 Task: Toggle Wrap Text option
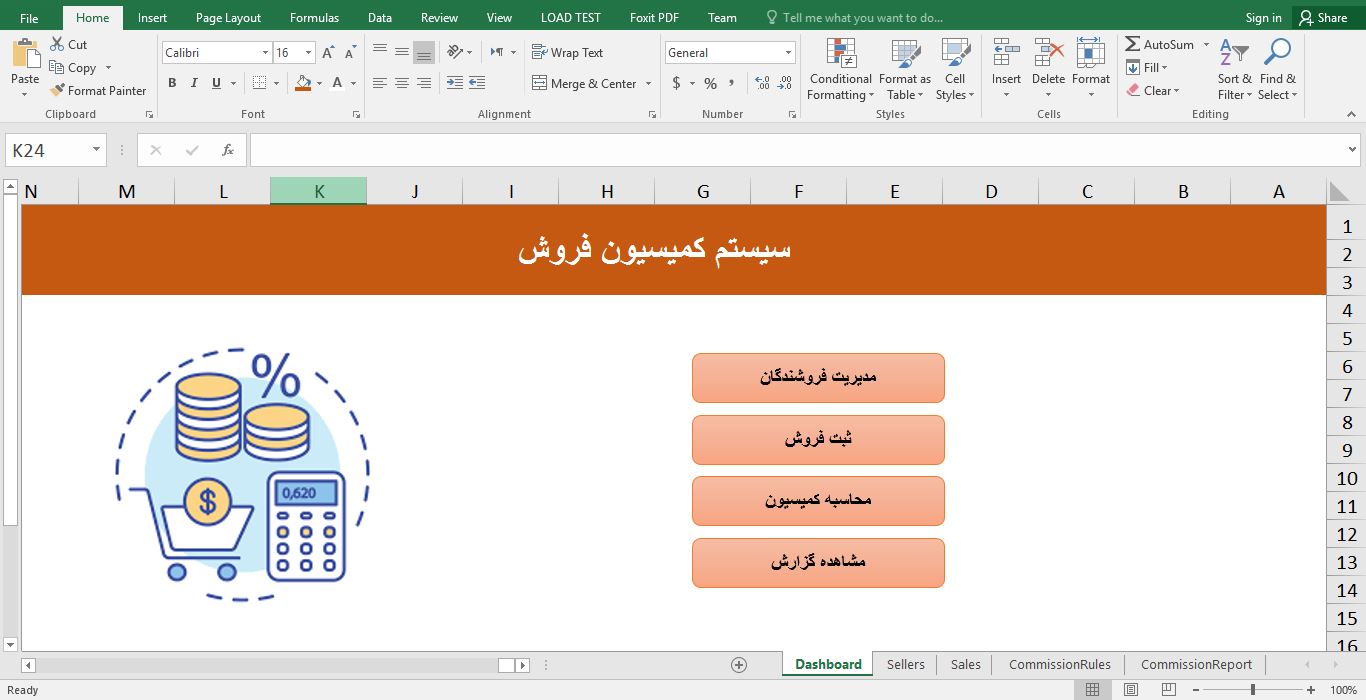click(567, 52)
